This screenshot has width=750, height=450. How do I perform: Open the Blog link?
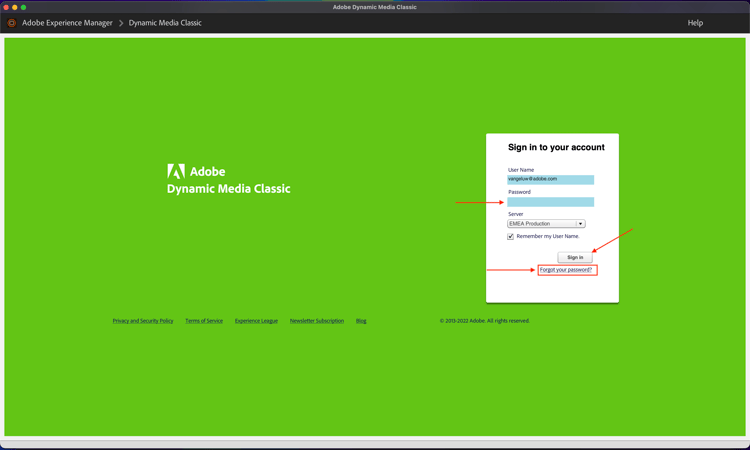click(x=361, y=321)
